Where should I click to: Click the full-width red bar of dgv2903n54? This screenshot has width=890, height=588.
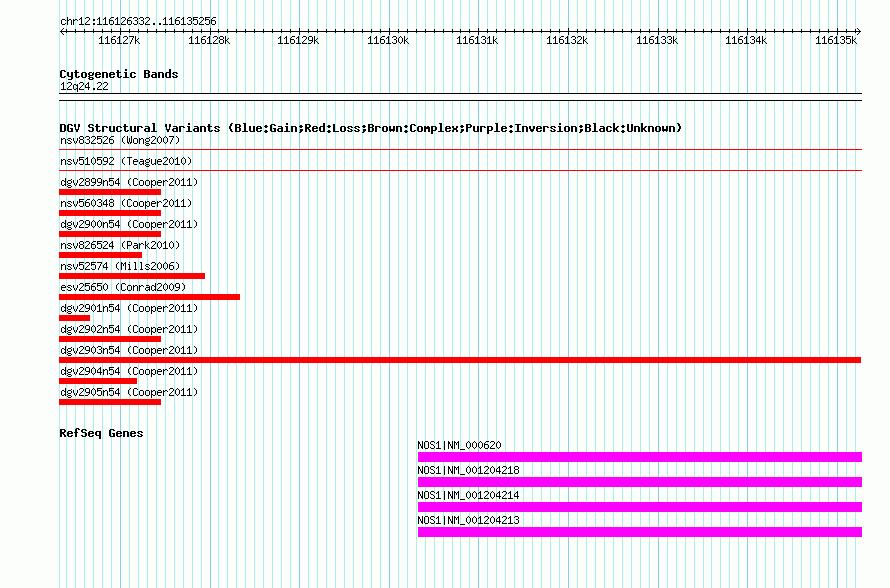click(460, 360)
